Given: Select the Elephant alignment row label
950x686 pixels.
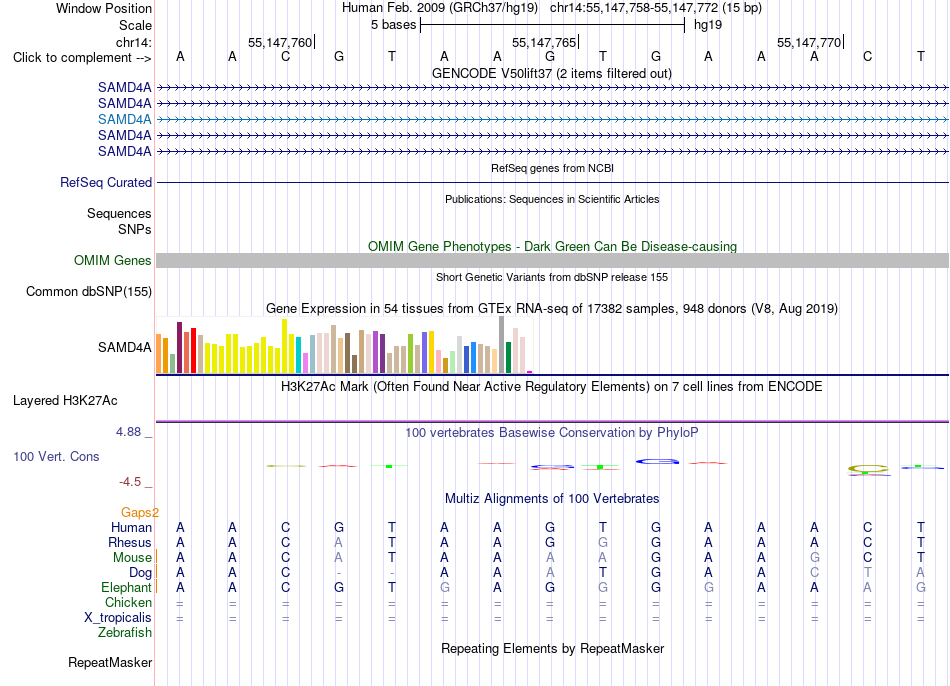Looking at the screenshot, I should [x=126, y=587].
